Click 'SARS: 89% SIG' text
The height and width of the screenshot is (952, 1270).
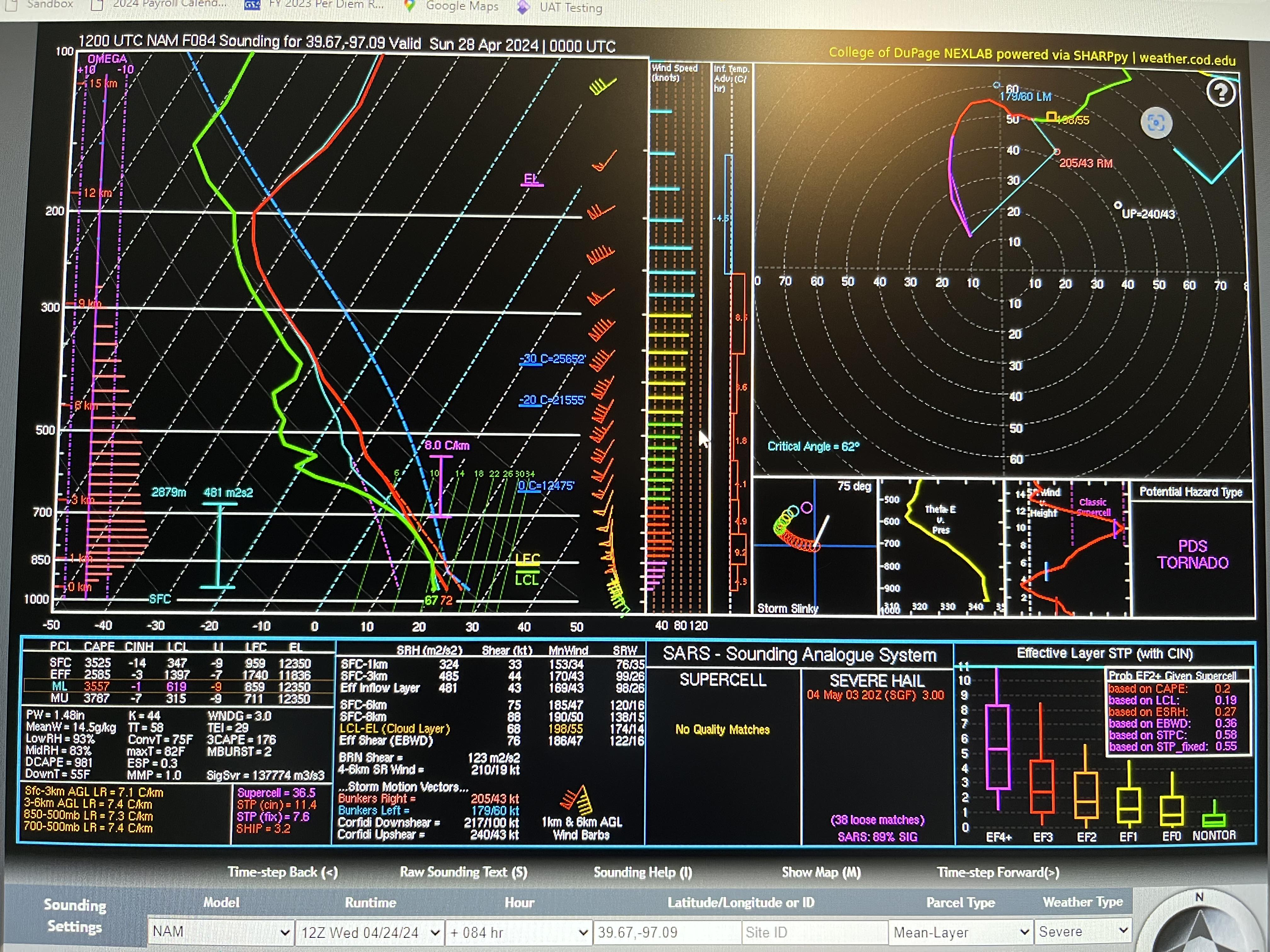pos(877,837)
